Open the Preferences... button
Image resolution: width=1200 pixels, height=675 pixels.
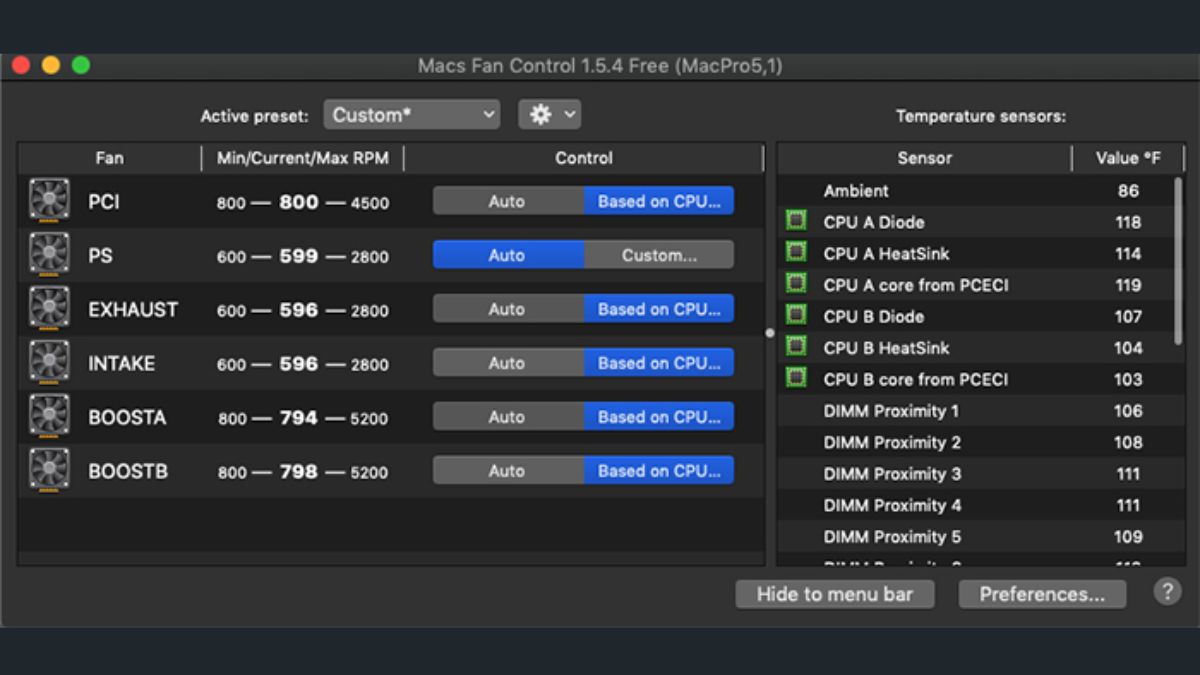pos(1042,594)
